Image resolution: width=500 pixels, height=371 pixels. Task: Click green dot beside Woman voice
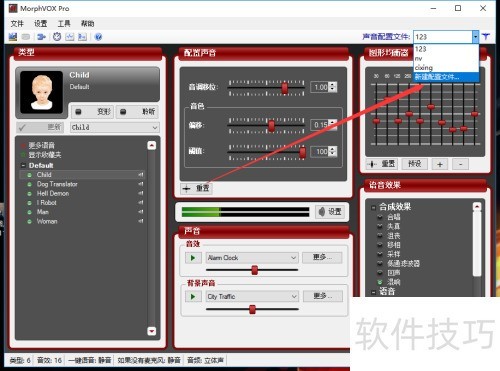point(29,221)
